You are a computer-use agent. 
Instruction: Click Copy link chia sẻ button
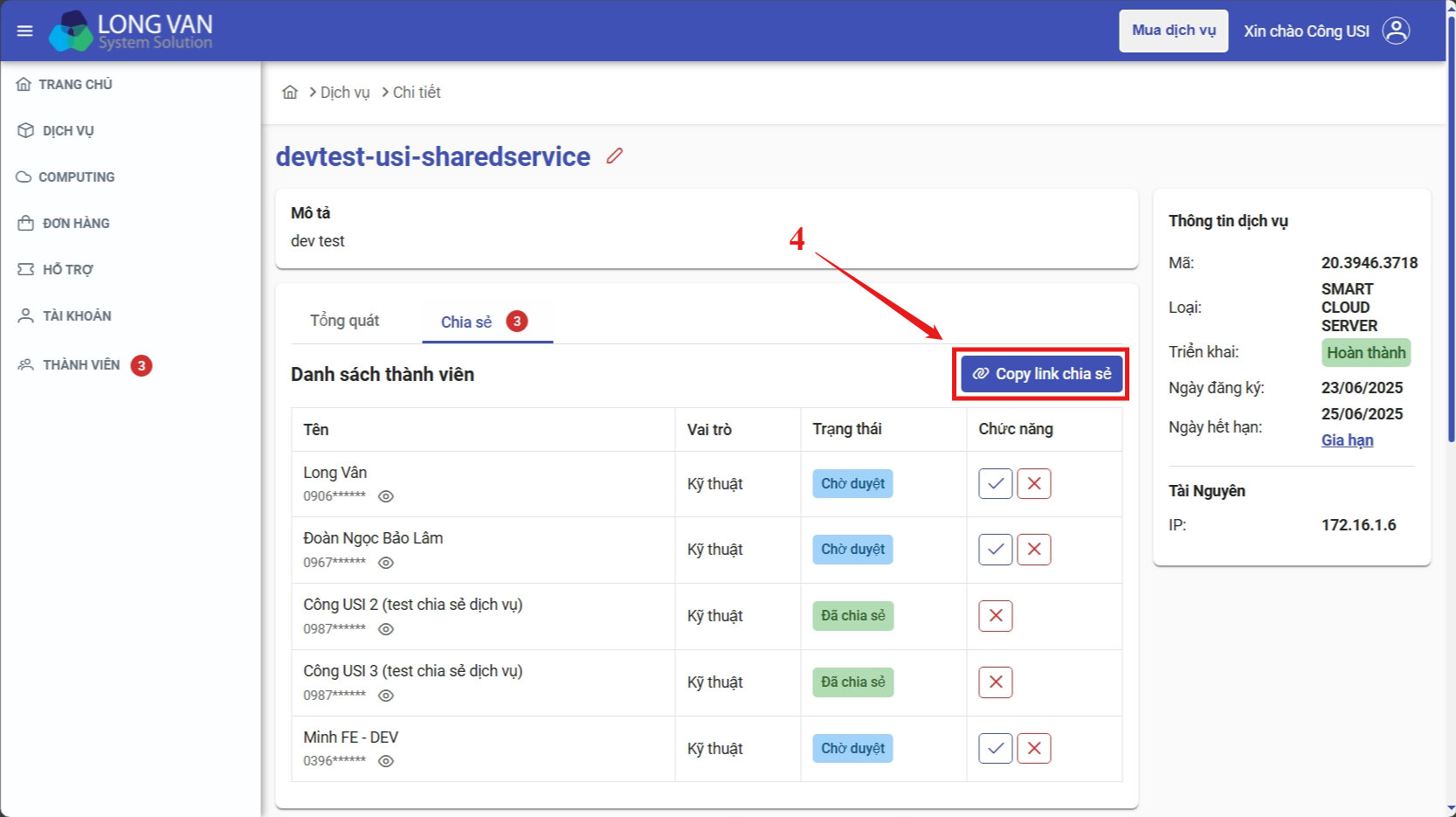point(1042,374)
